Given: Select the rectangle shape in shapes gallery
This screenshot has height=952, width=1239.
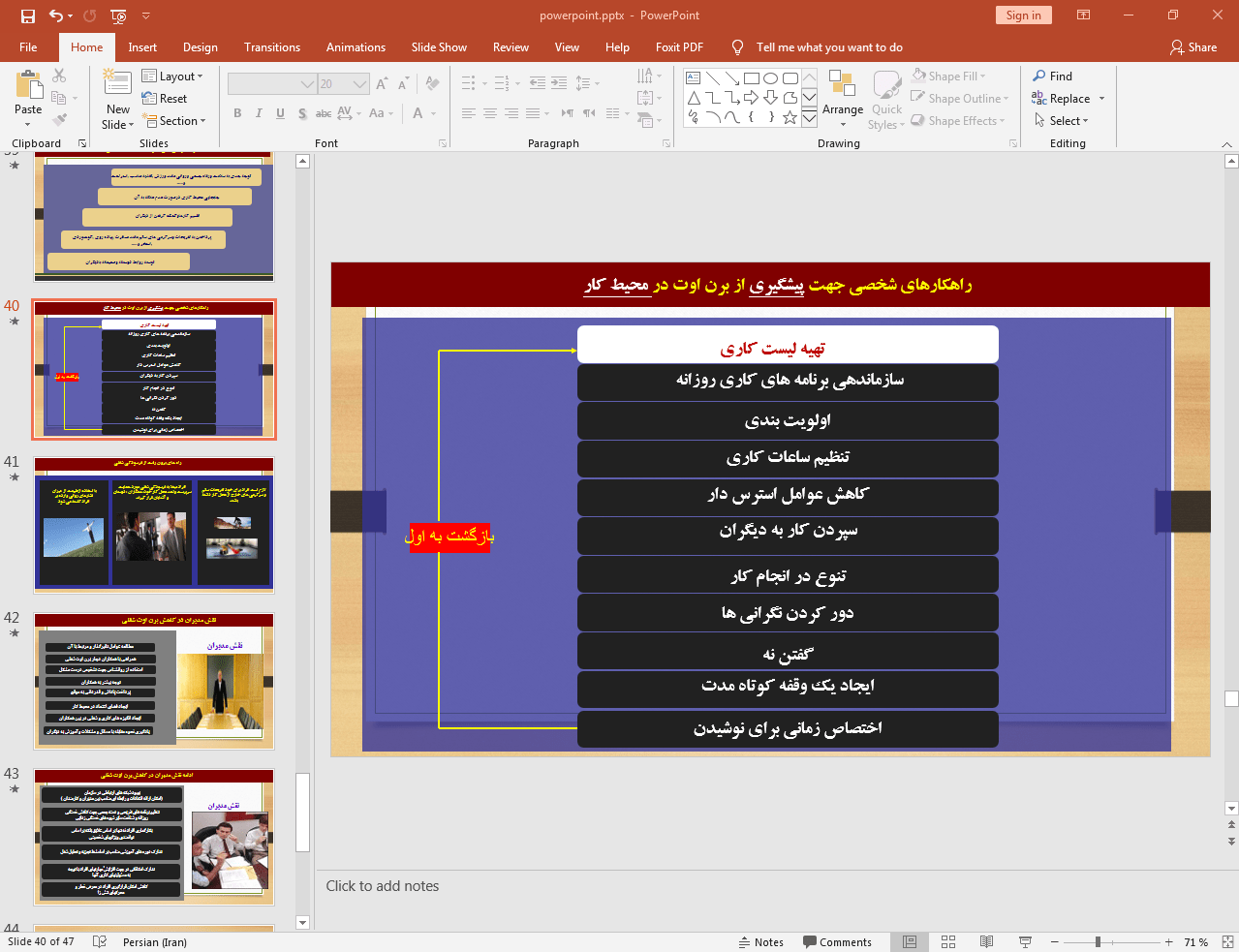Looking at the screenshot, I should point(752,78).
